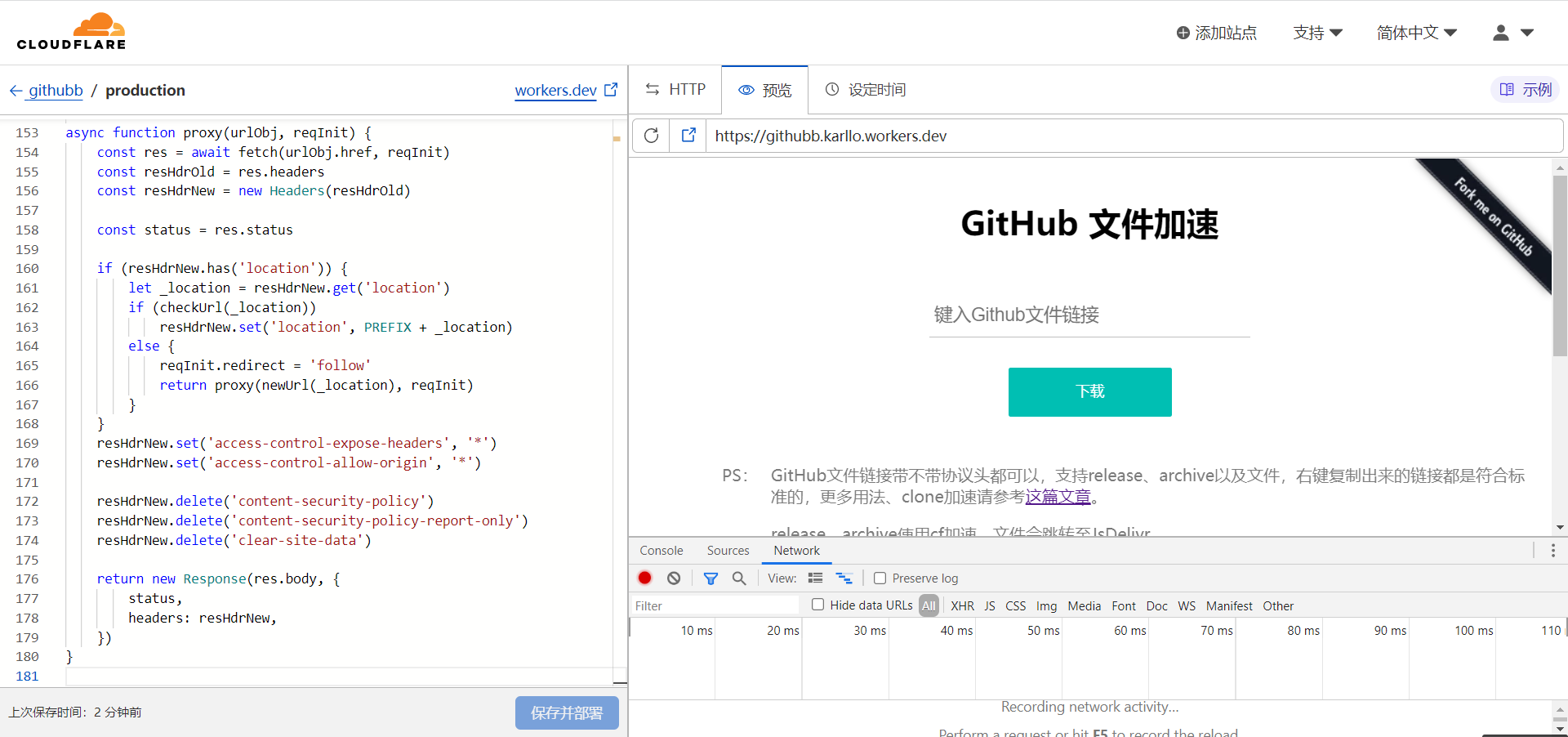This screenshot has width=1568, height=737.
Task: Toggle the network filter funnel icon
Action: (x=711, y=578)
